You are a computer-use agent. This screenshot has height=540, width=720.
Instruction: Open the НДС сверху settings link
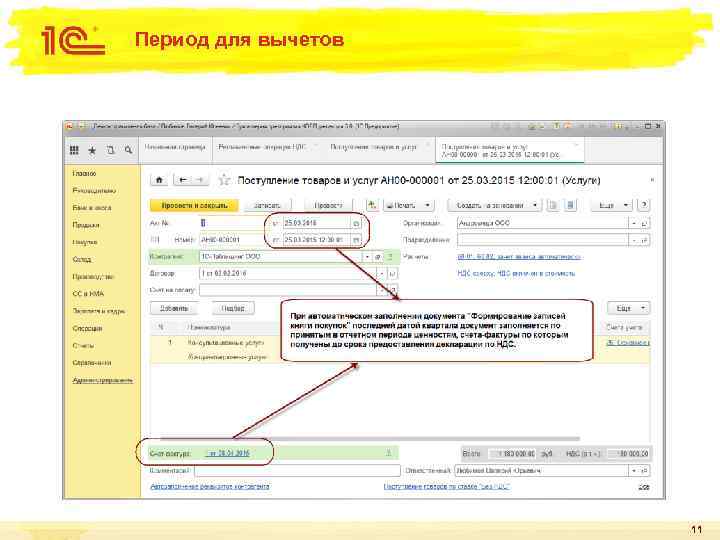516,274
